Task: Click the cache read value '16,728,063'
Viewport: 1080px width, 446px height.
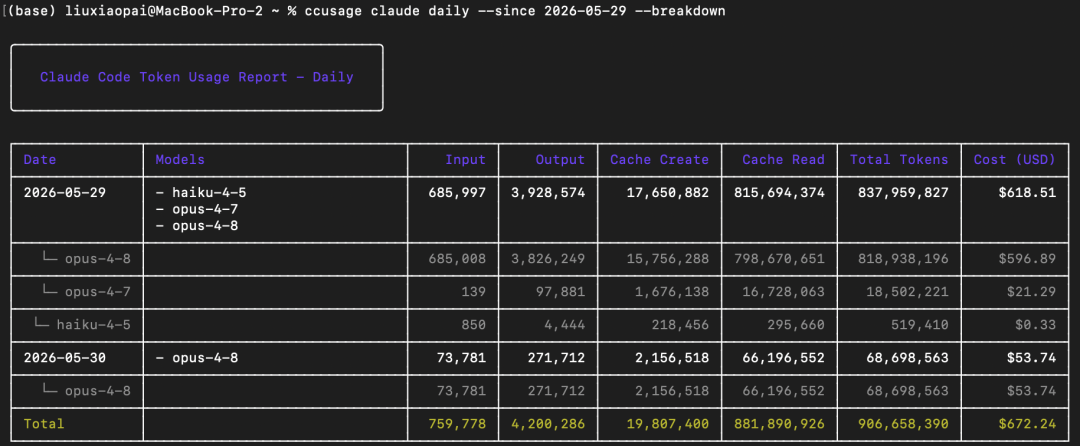Action: point(783,292)
